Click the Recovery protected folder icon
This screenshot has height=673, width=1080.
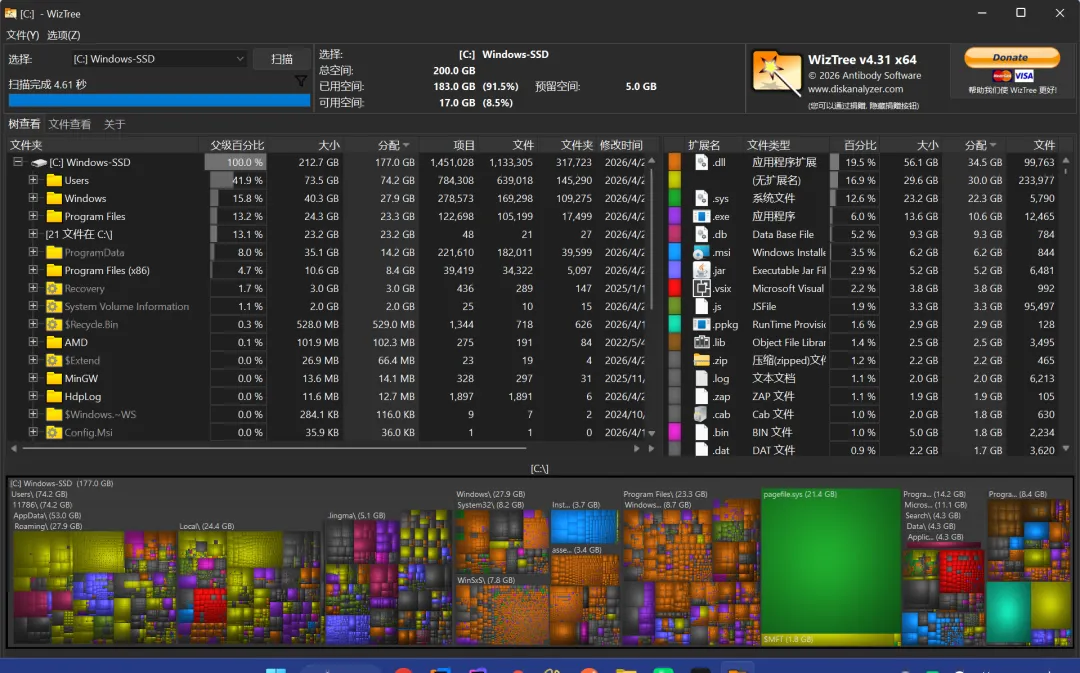coord(54,289)
